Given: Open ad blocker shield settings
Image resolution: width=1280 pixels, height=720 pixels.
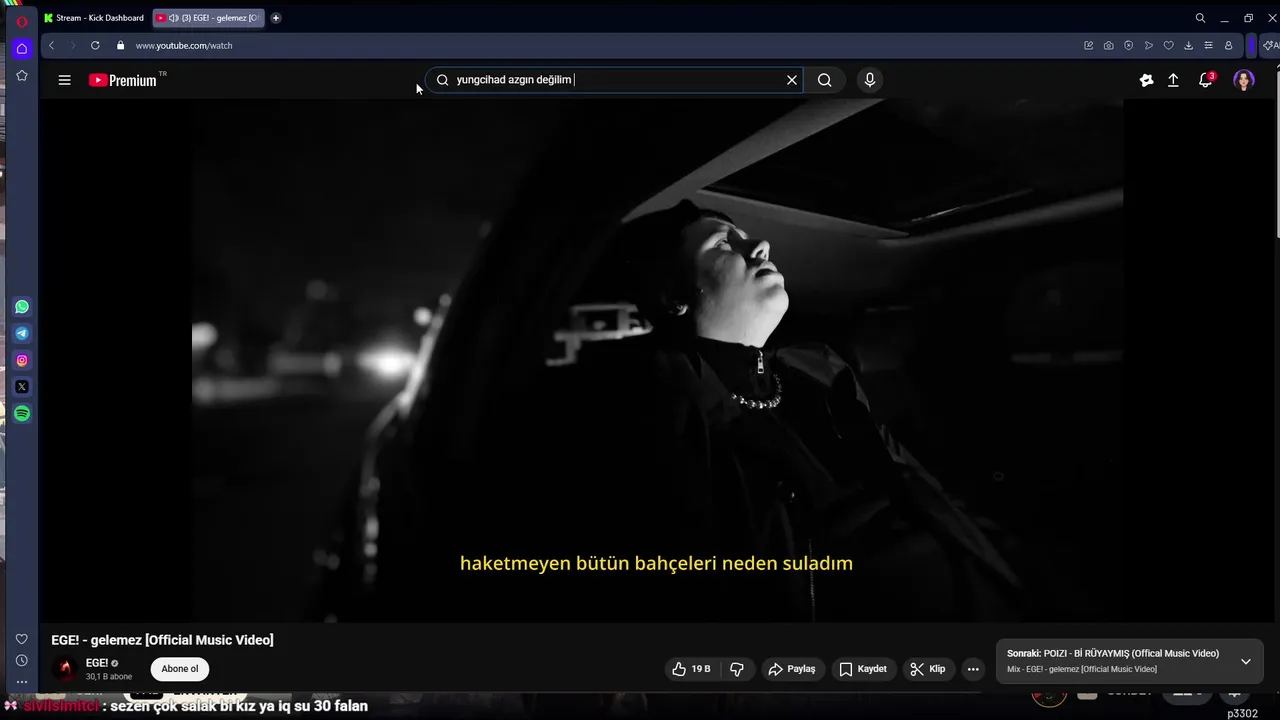Looking at the screenshot, I should 1128,45.
